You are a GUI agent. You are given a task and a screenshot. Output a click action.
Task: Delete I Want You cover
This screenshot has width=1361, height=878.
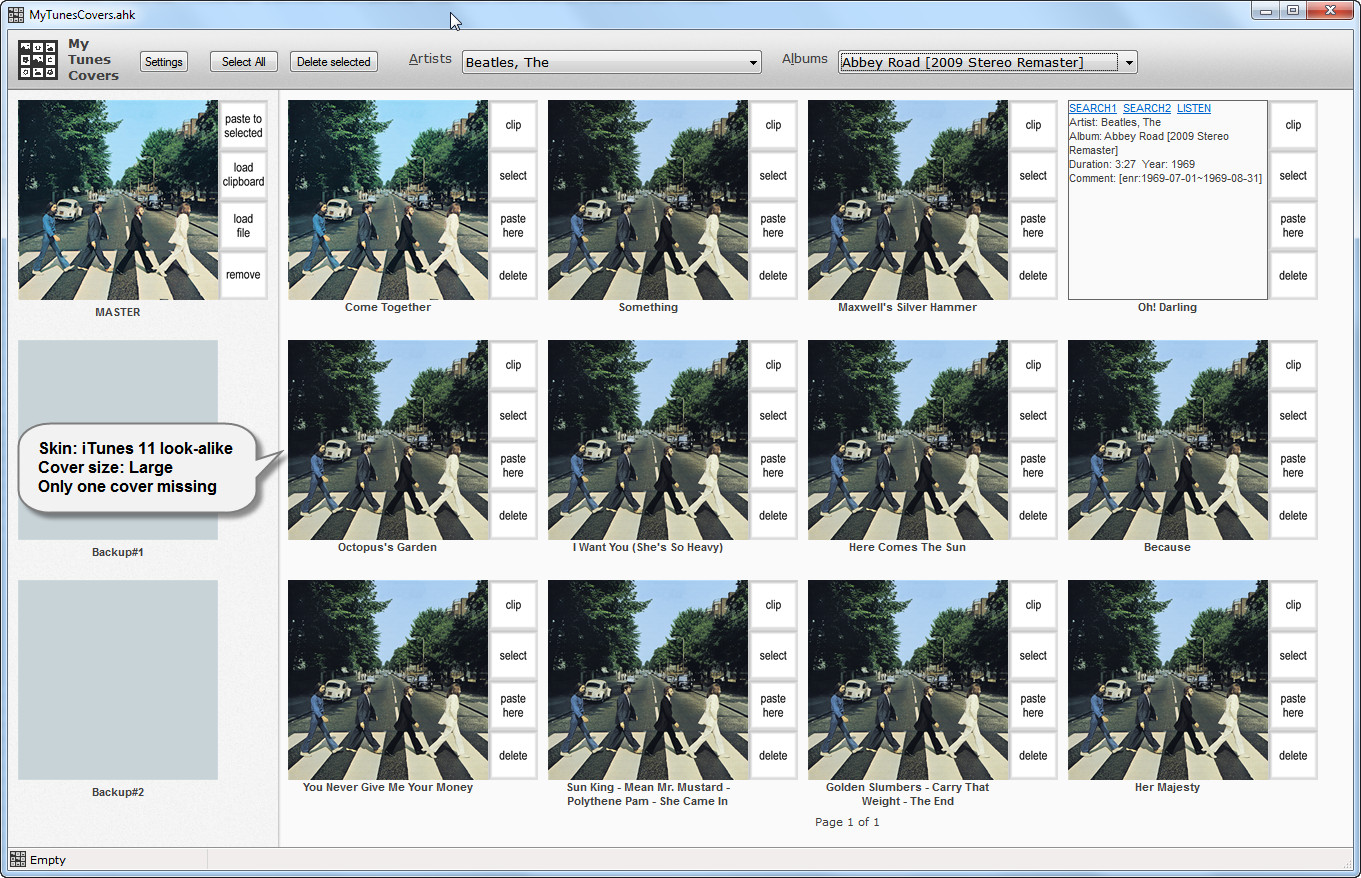pyautogui.click(x=773, y=515)
